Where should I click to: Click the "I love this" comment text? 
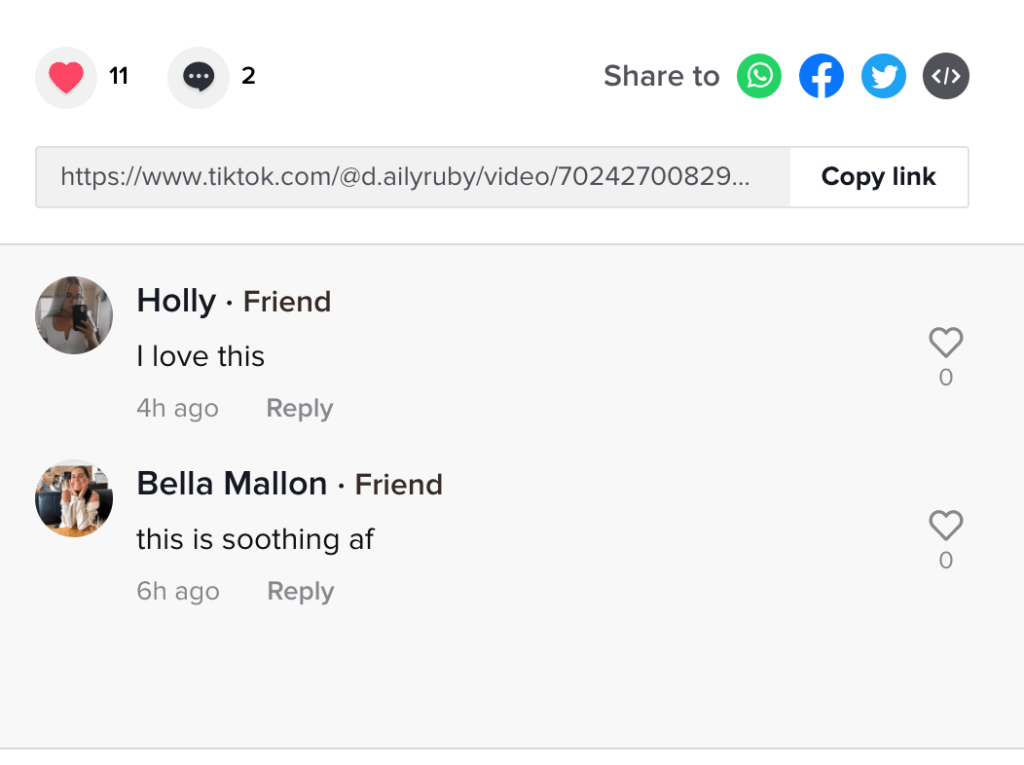point(200,356)
